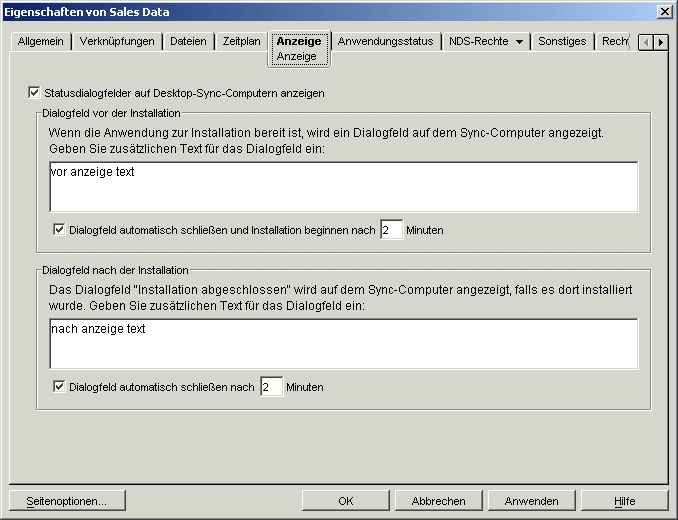Click the Anzeige tab

coord(299,48)
